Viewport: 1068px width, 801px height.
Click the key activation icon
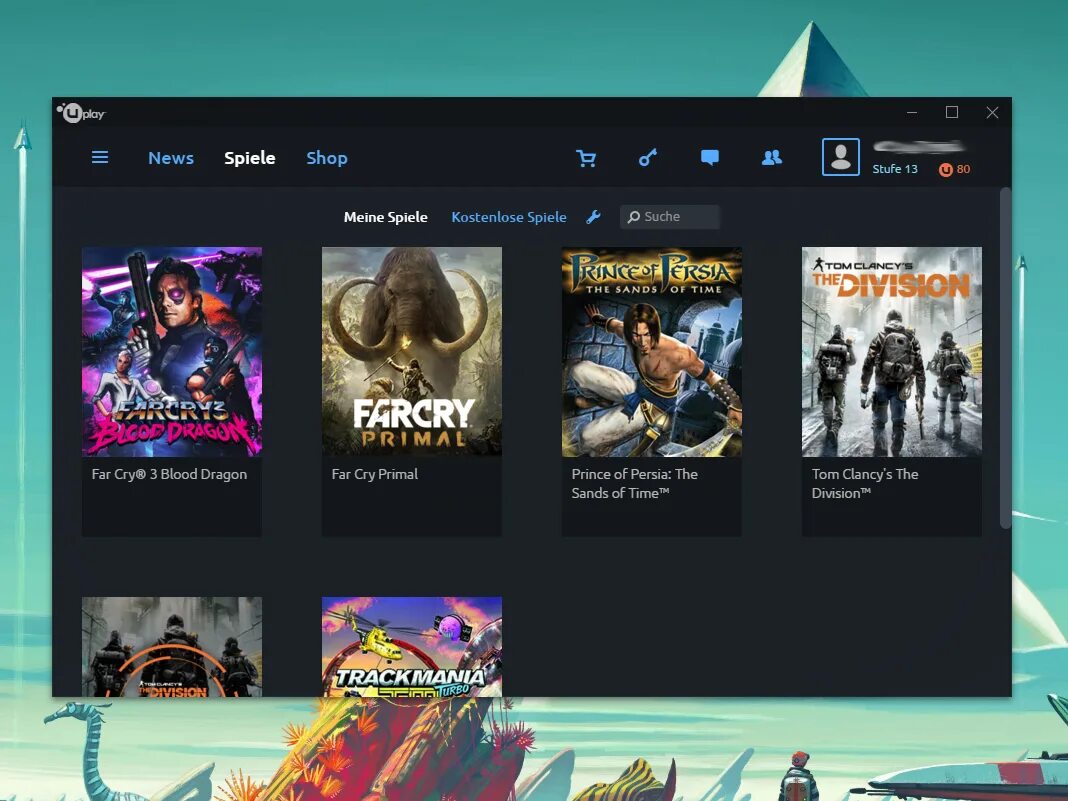click(x=648, y=158)
